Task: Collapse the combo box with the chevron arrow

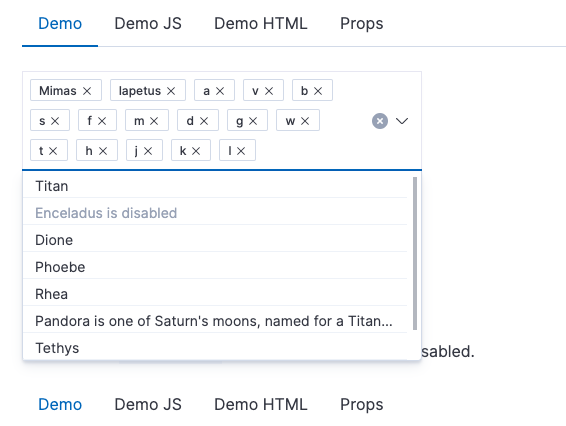Action: [402, 121]
